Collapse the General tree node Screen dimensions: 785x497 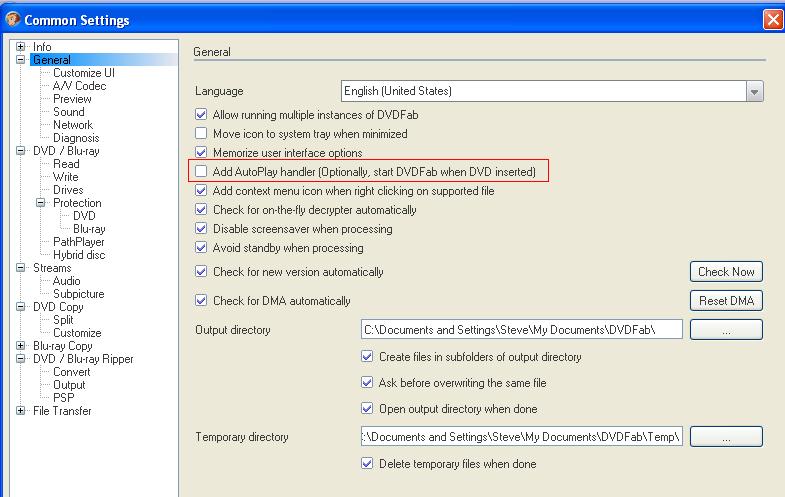click(x=21, y=60)
